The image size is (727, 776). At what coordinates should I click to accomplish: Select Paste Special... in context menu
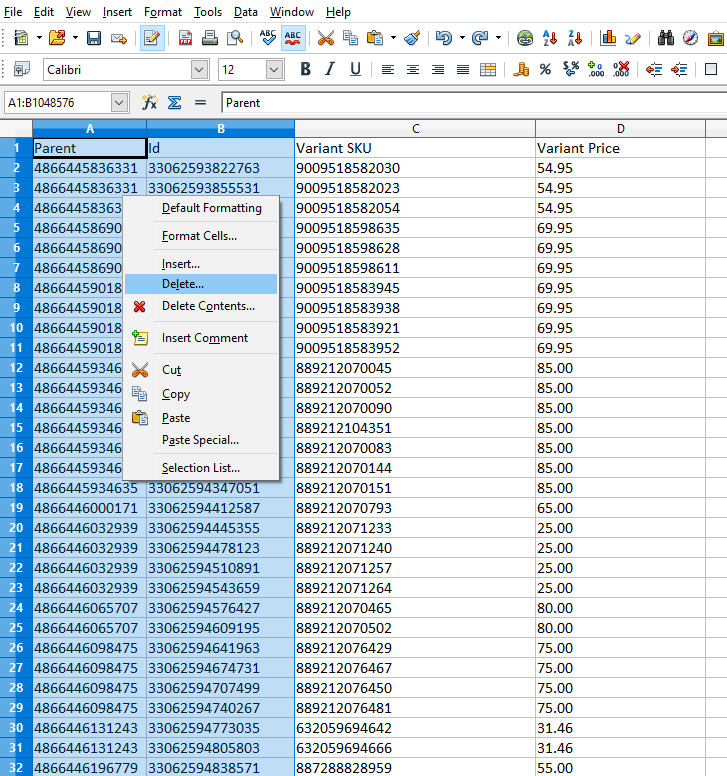200,440
